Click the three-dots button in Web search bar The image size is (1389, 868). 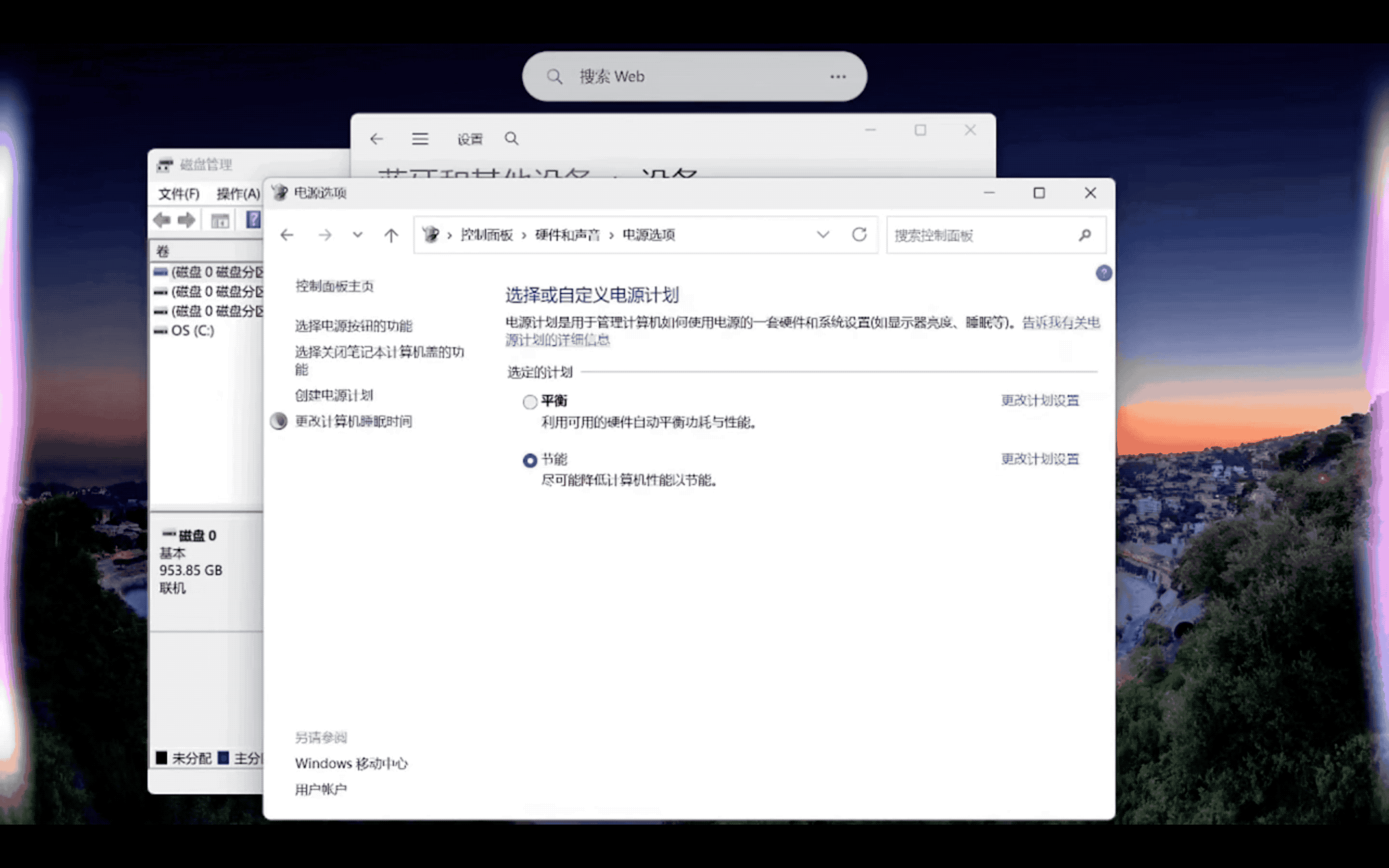[837, 76]
